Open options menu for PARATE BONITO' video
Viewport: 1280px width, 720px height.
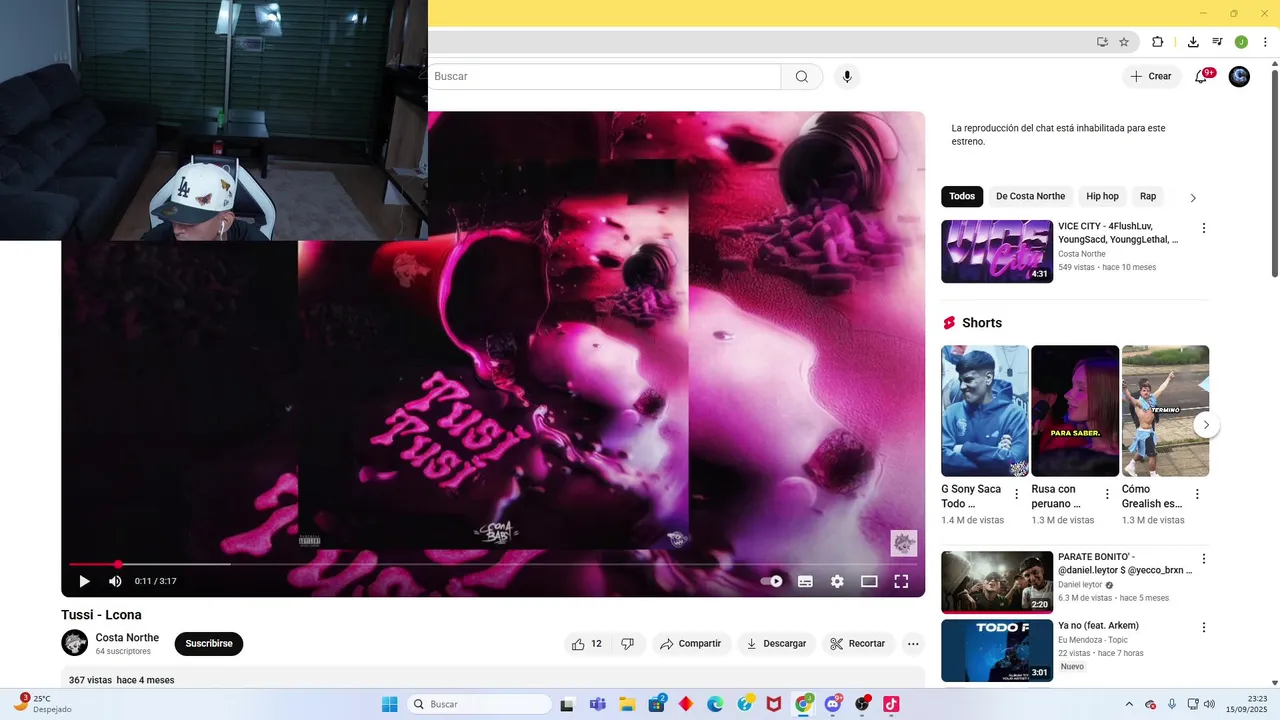tap(1204, 559)
